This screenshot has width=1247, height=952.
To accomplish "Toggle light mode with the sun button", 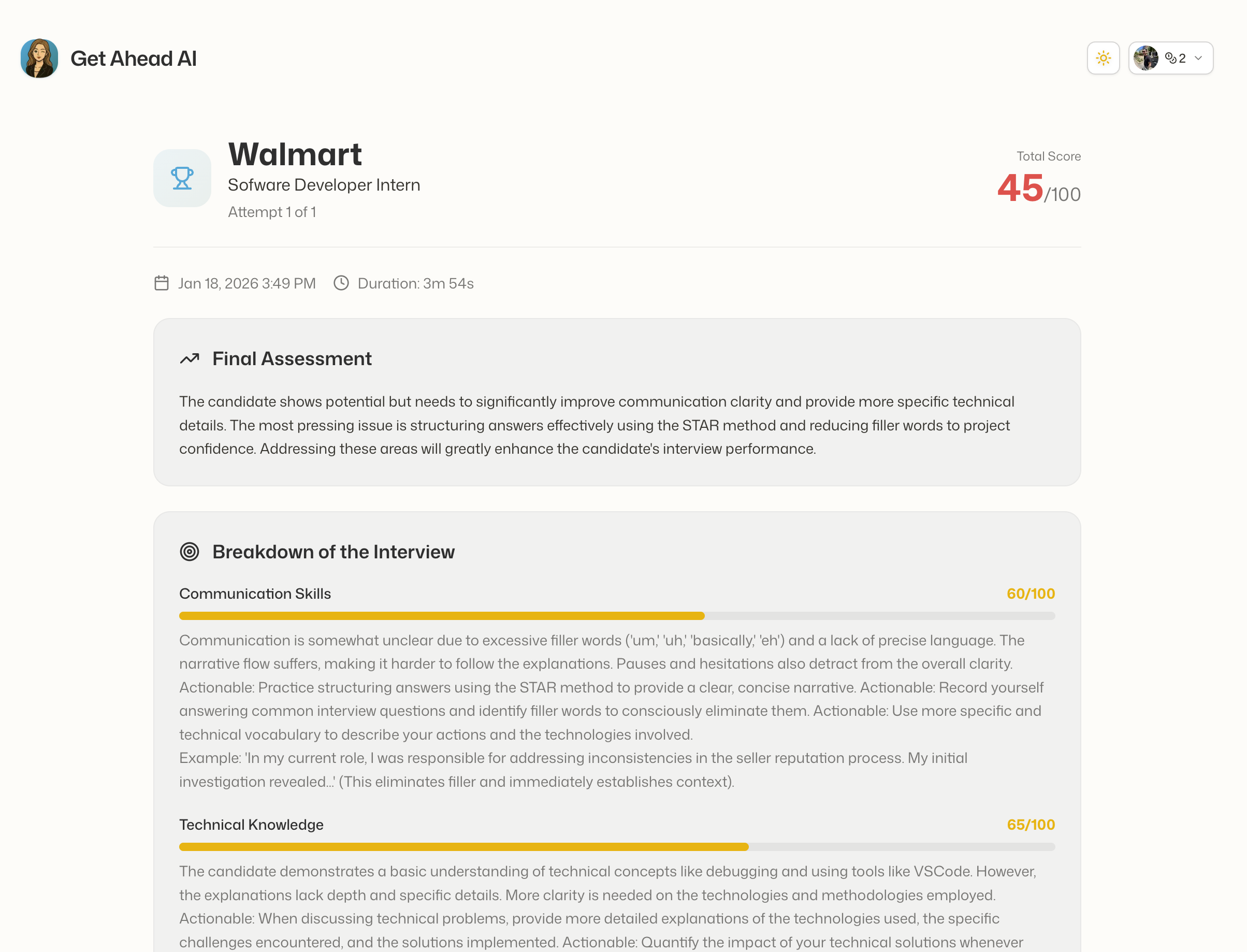I will point(1103,57).
